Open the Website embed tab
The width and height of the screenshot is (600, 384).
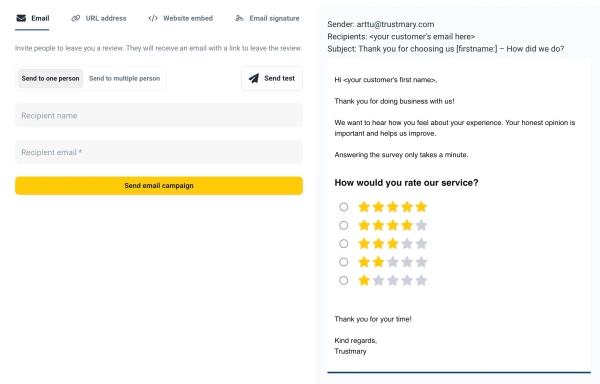click(181, 18)
